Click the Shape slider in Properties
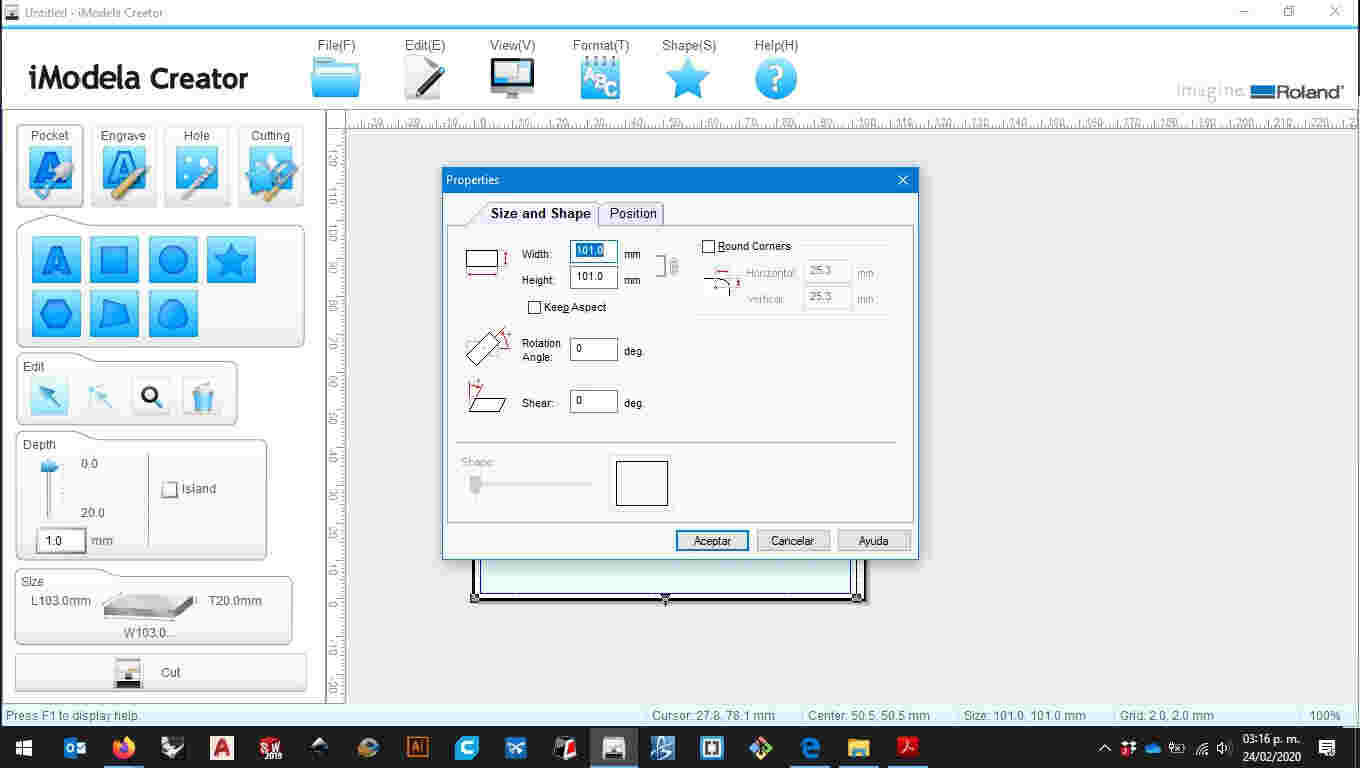This screenshot has width=1360, height=768. click(476, 484)
